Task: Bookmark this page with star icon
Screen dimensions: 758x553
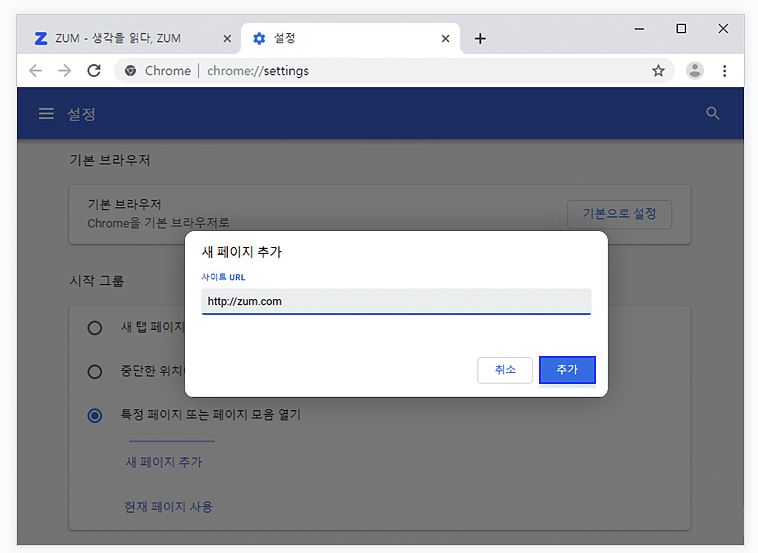Action: (x=658, y=71)
